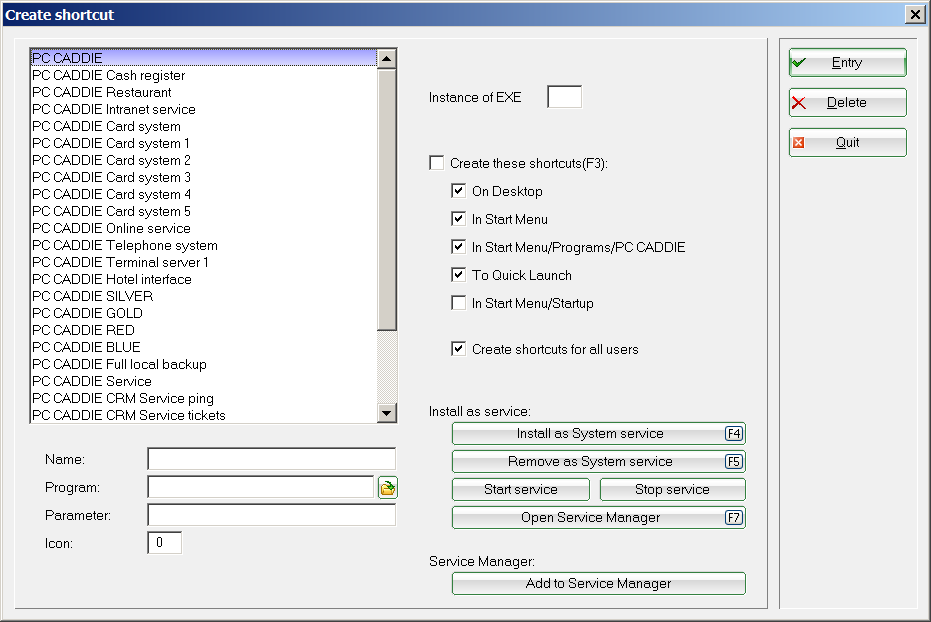The height and width of the screenshot is (622, 931).
Task: Select PC CADDIE Telephone system entry
Action: (x=204, y=246)
